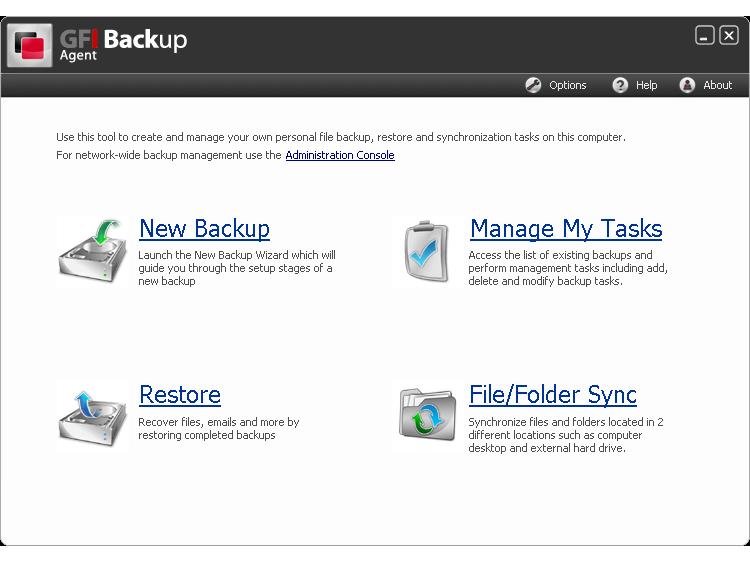
Task: Minimize the GFI Backup Agent window
Action: pyautogui.click(x=705, y=36)
